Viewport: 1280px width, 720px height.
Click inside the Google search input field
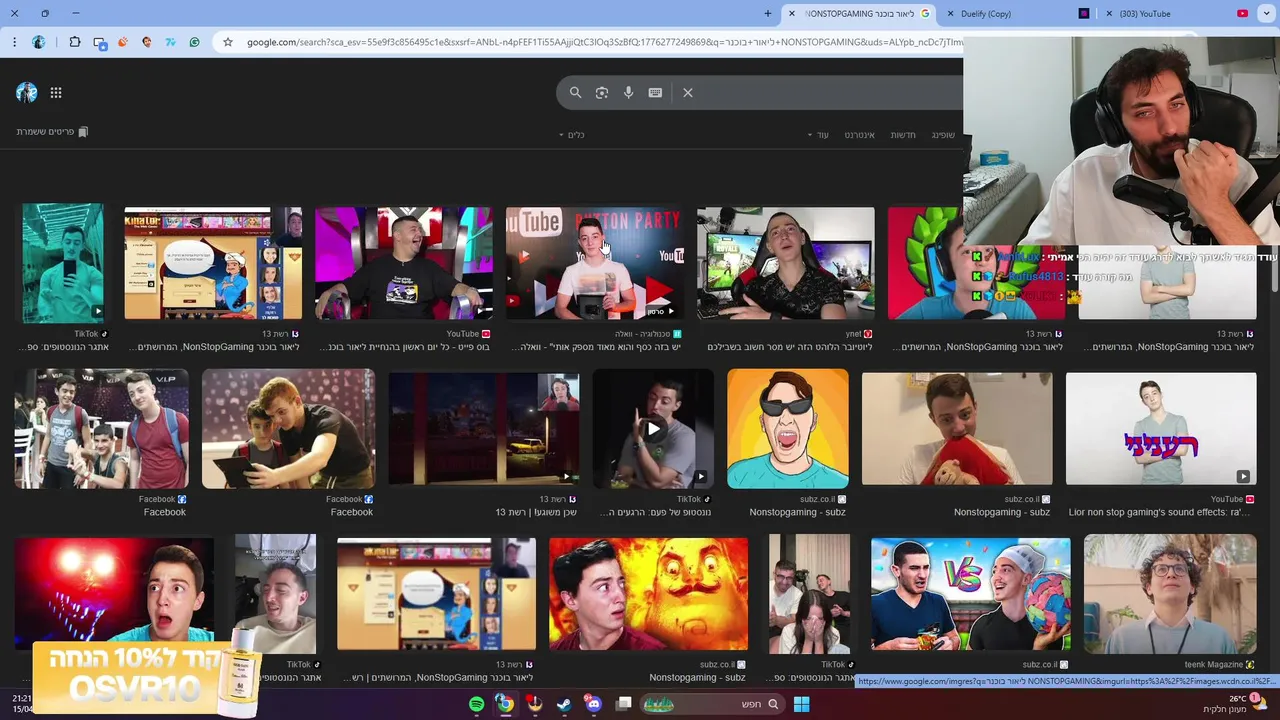coord(830,92)
